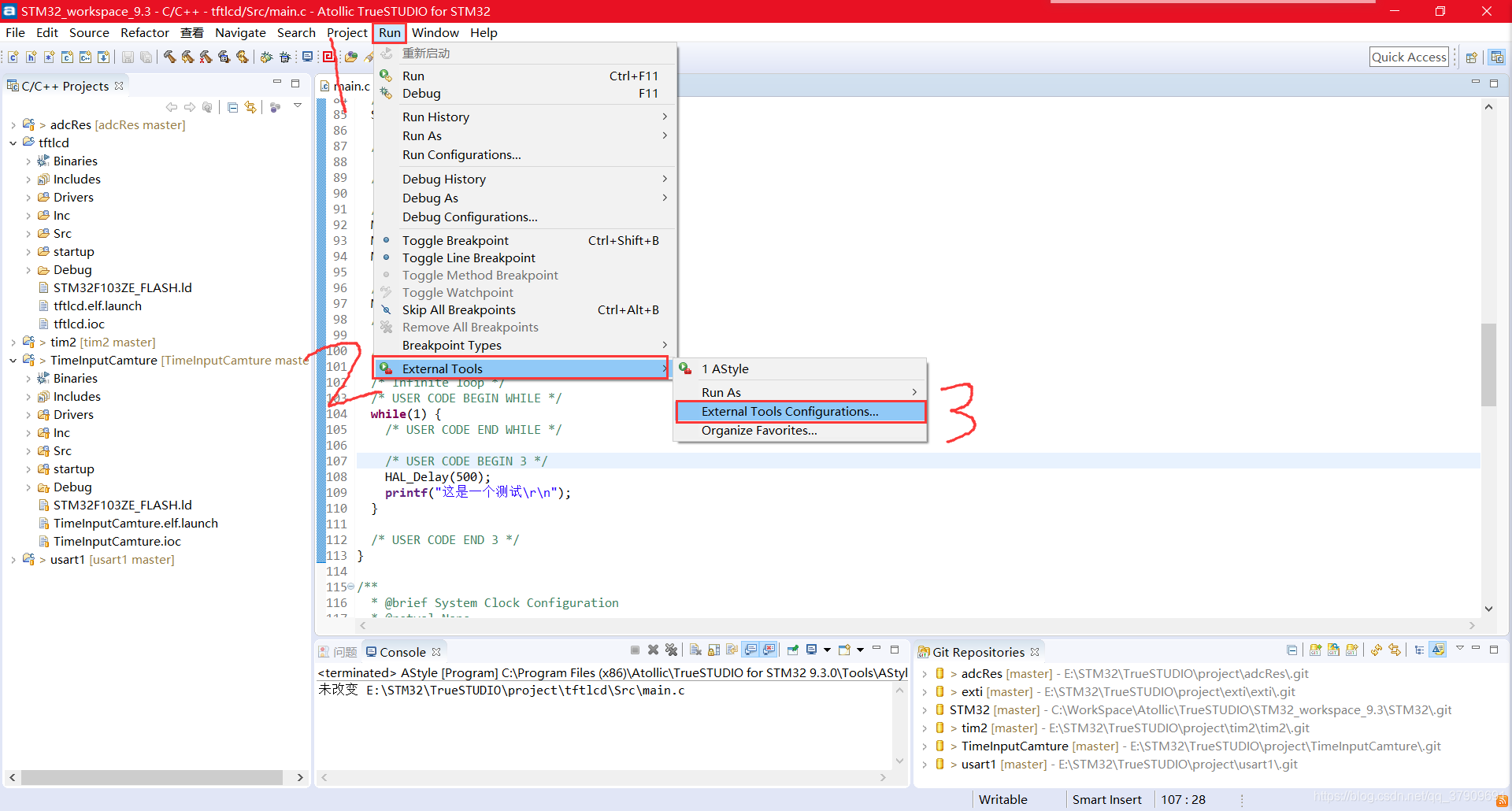Click the Clone Git repository icon
The height and width of the screenshot is (811, 1512).
(x=1333, y=650)
